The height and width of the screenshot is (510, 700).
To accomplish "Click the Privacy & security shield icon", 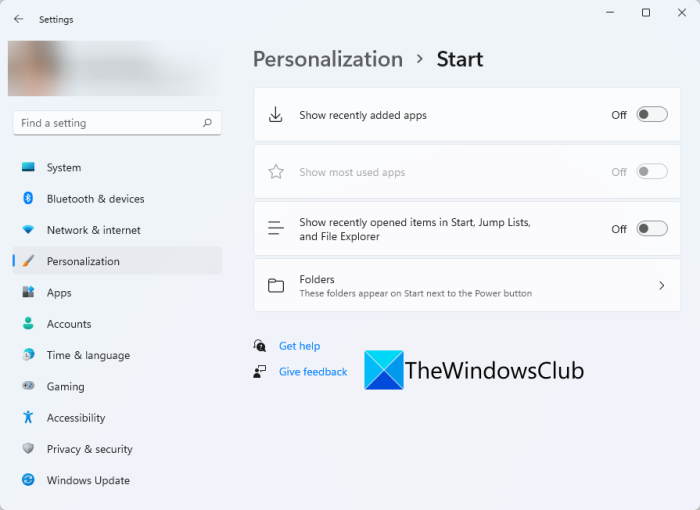I will 28,449.
